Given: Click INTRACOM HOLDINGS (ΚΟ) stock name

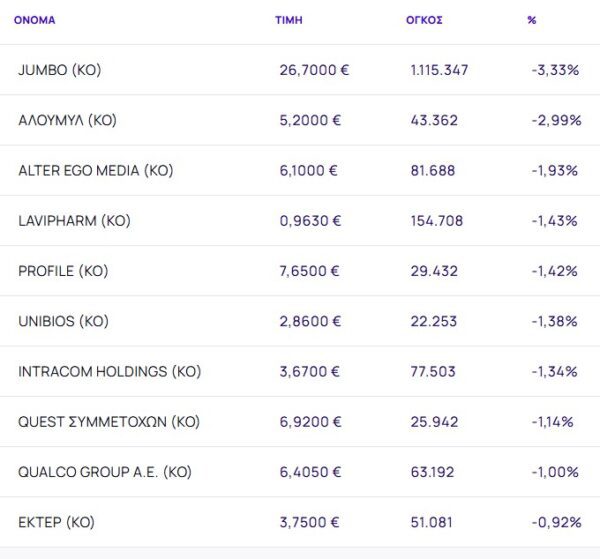Looking at the screenshot, I should click(x=110, y=371).
